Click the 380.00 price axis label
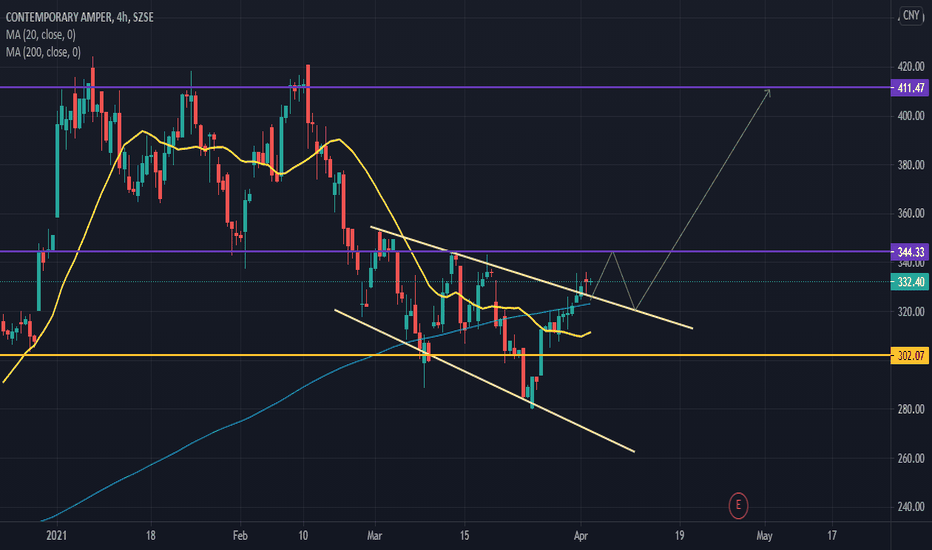The height and width of the screenshot is (550, 932). tap(911, 165)
